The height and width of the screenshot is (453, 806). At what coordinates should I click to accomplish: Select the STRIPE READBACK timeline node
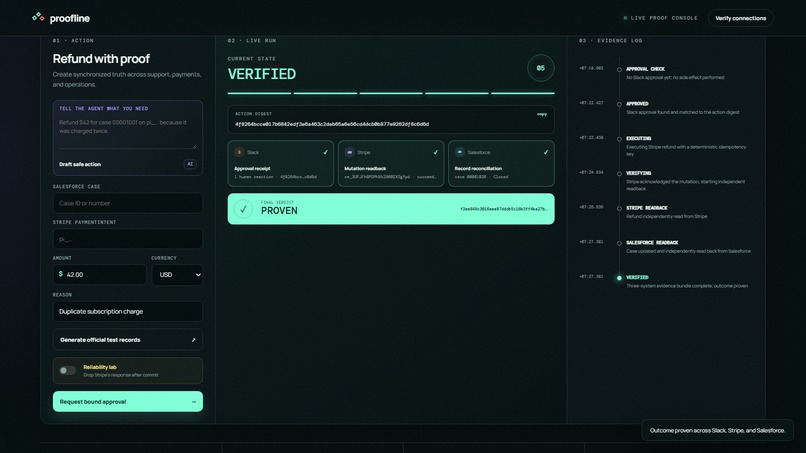[x=619, y=209]
